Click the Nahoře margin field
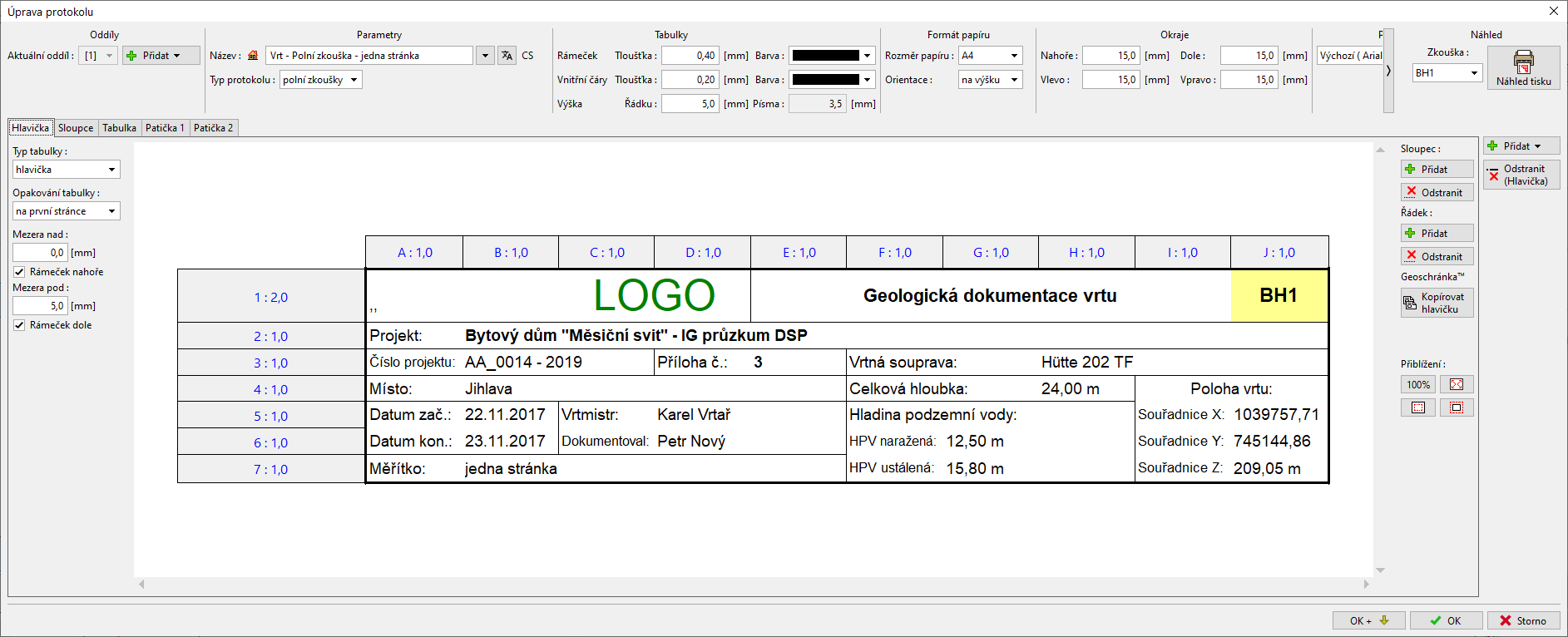Screen dimensions: 1568x637 pos(1110,56)
